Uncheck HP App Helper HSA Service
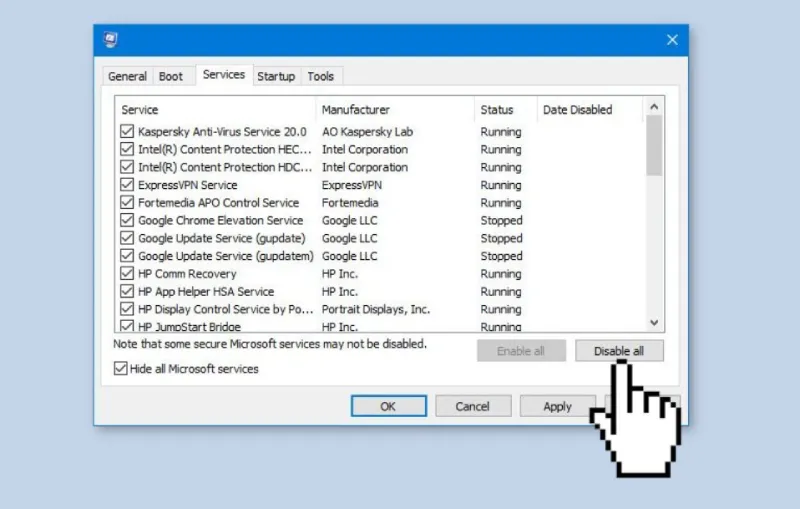This screenshot has width=800, height=509. click(127, 291)
